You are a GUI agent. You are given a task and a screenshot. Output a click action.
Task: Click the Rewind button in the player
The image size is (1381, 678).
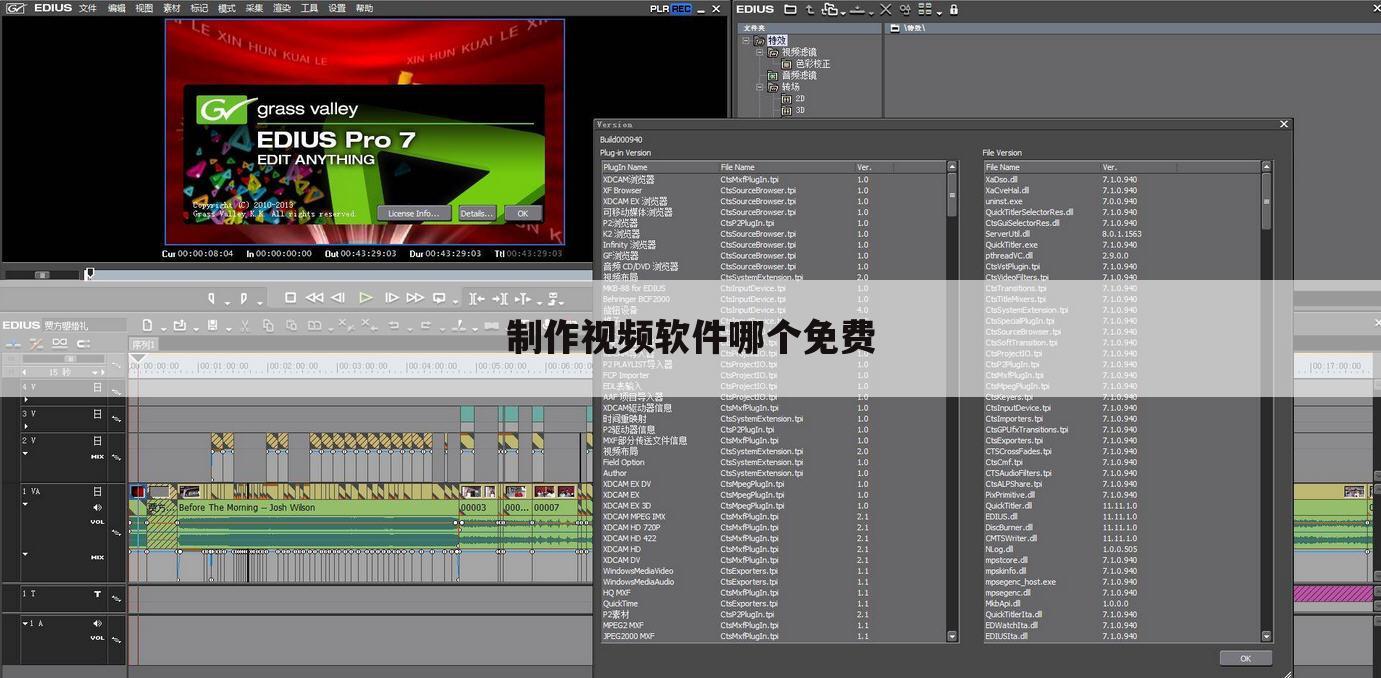coord(314,298)
